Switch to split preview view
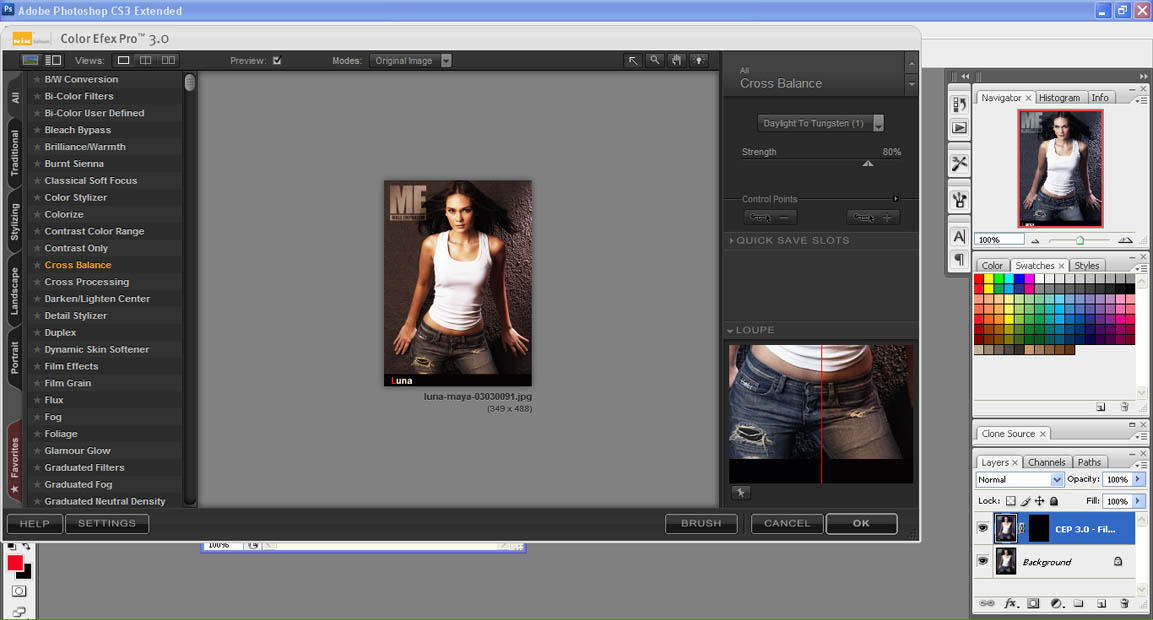 click(x=146, y=60)
